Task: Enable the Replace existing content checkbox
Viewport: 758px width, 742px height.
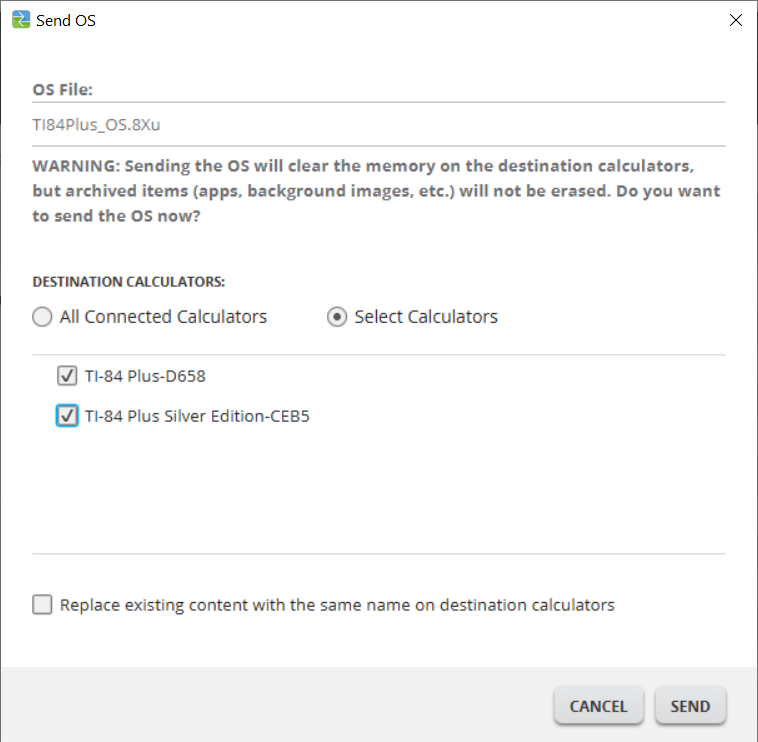Action: pyautogui.click(x=42, y=605)
